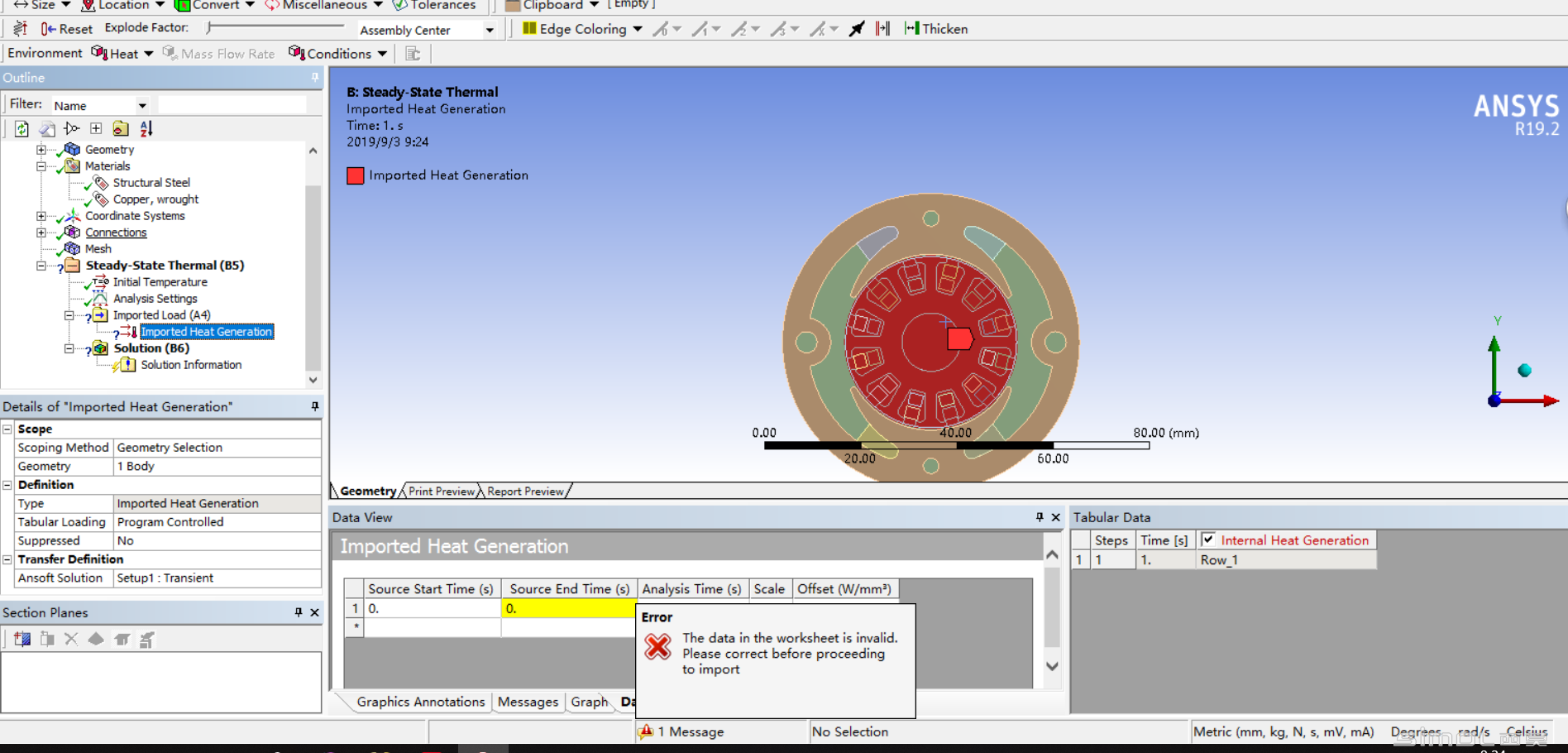Click the 1 Message status bar entry
Viewport: 1568px width, 753px height.
681,731
